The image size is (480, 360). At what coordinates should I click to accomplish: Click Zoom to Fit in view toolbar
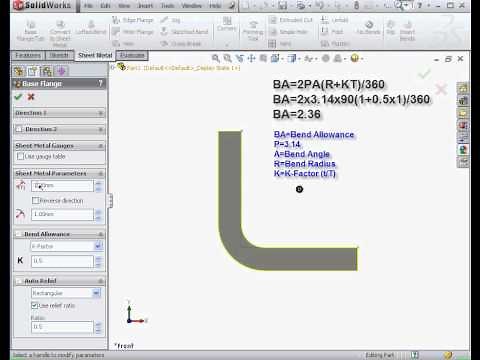(216, 59)
